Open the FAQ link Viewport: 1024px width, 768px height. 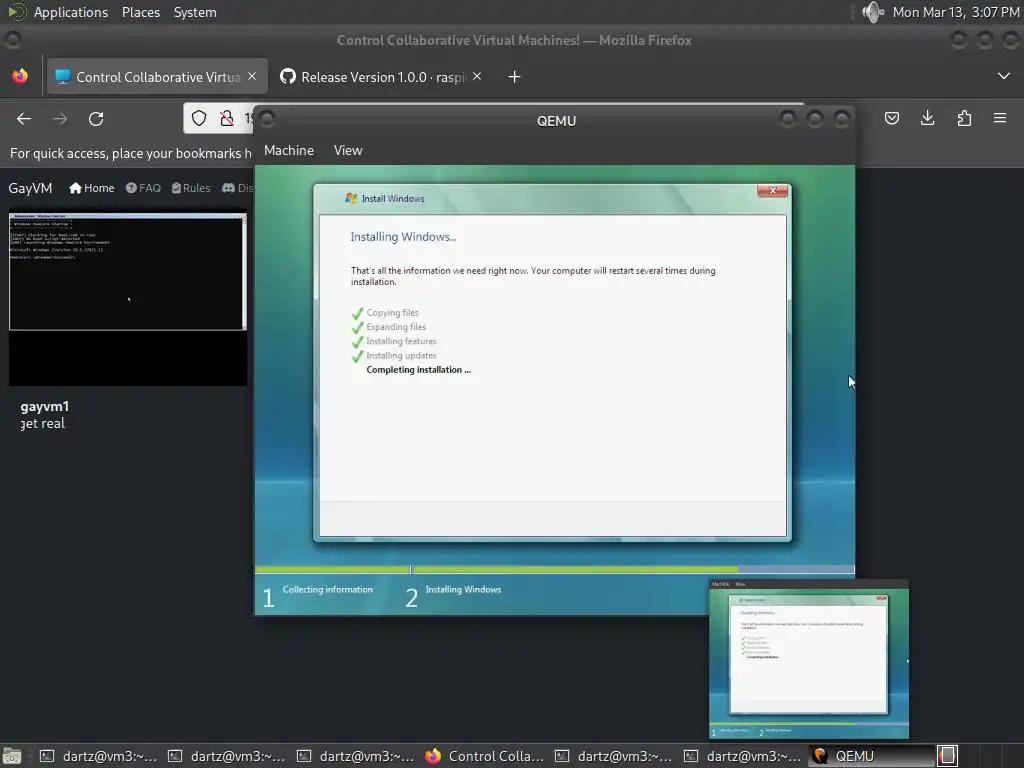pos(143,188)
